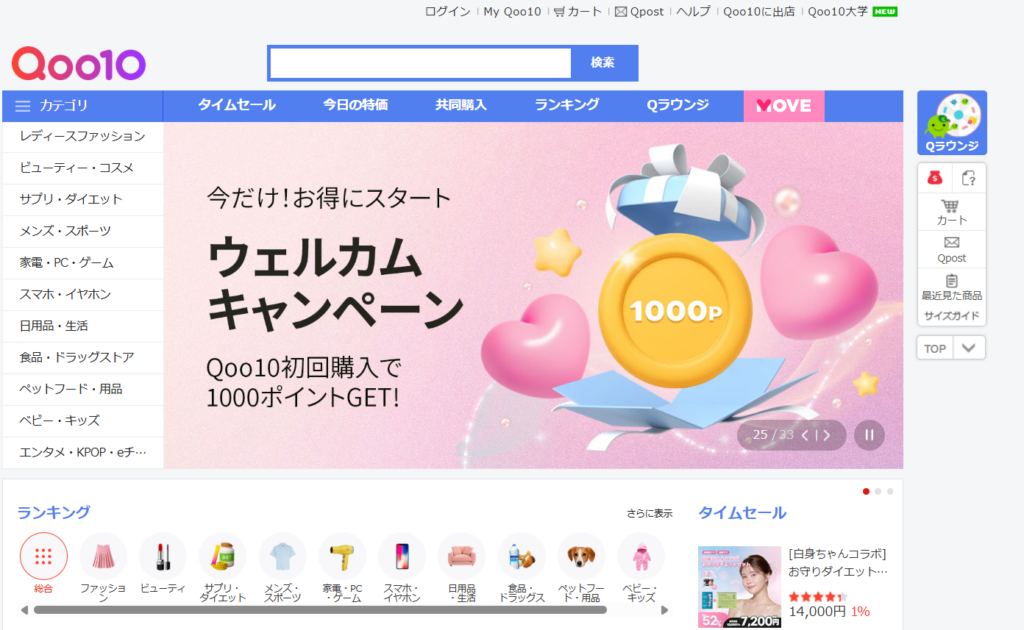
Task: Select the ファッション skirt ranking icon
Action: click(x=103, y=556)
